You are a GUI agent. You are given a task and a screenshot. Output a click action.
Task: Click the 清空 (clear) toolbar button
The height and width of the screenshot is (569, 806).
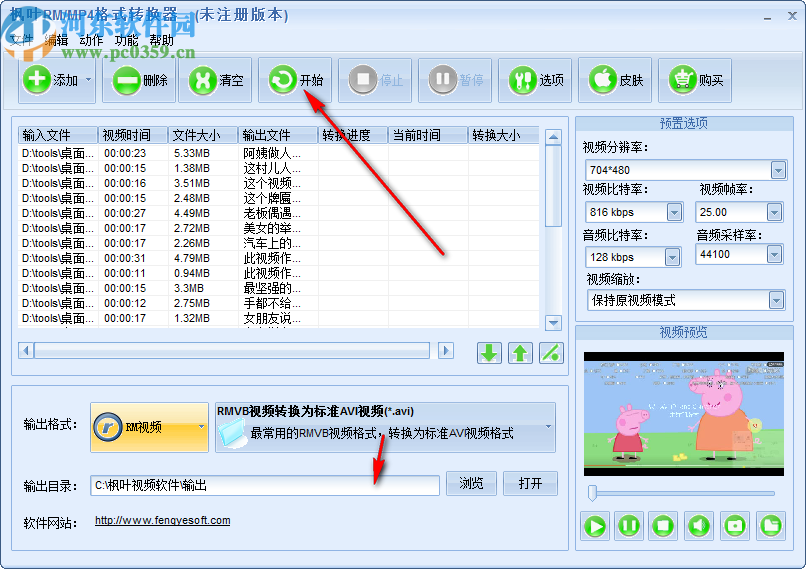click(215, 81)
